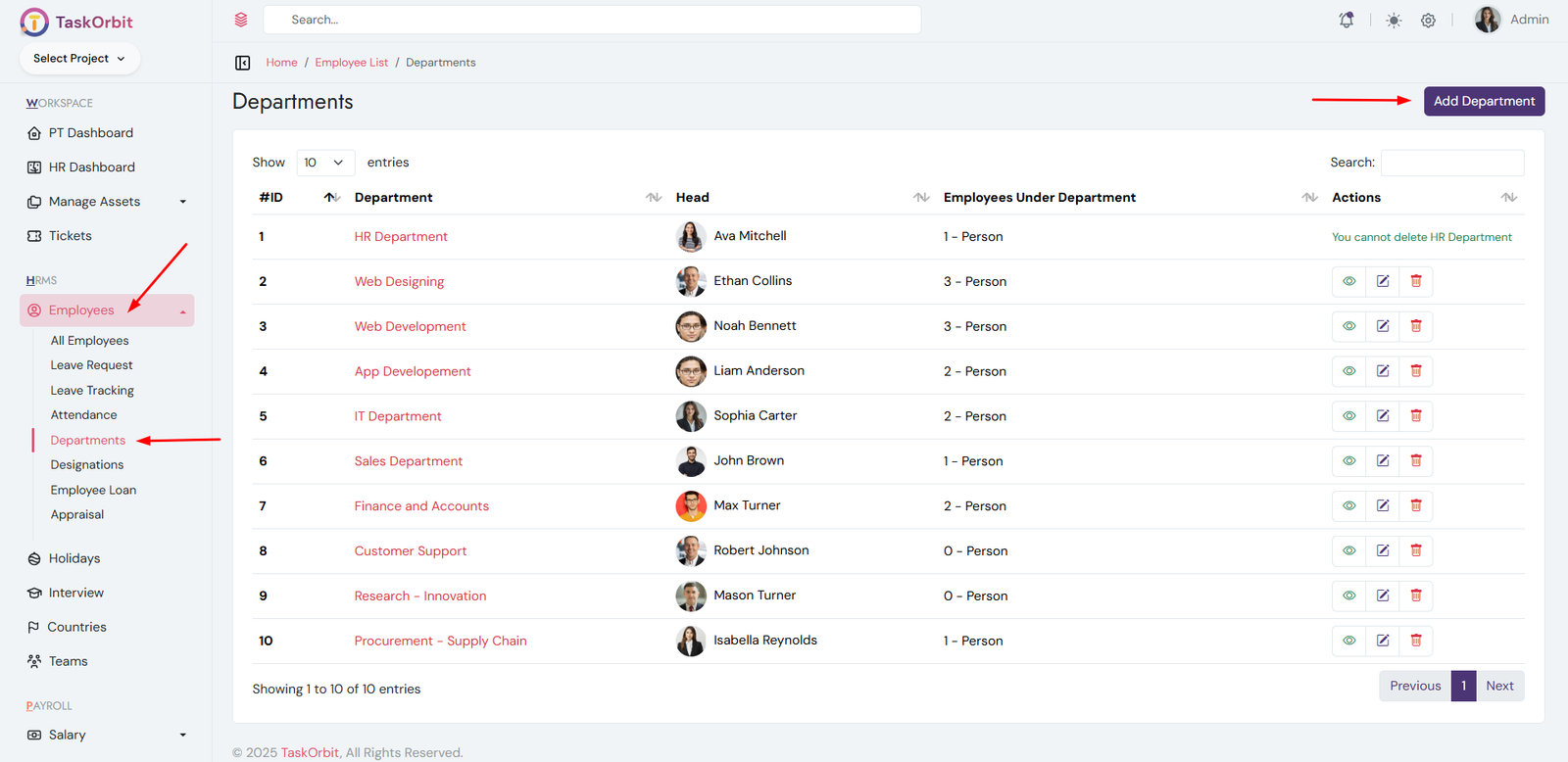Image resolution: width=1568 pixels, height=762 pixels.
Task: Edit Procurement - Supply Chain department
Action: pyautogui.click(x=1383, y=642)
